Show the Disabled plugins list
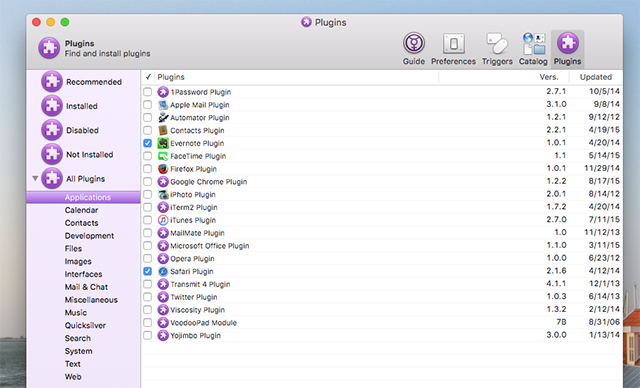 (82, 130)
